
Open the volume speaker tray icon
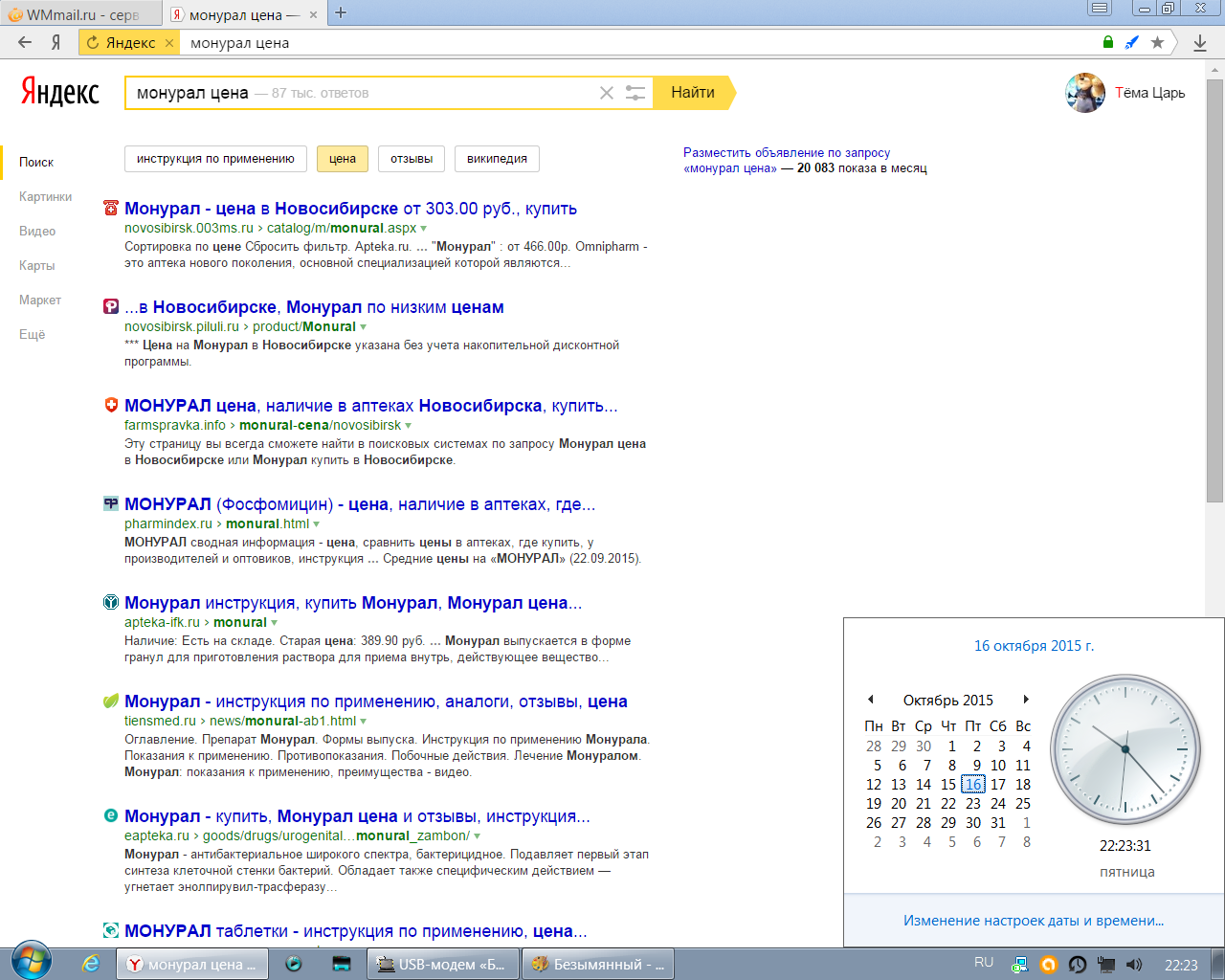click(1134, 965)
